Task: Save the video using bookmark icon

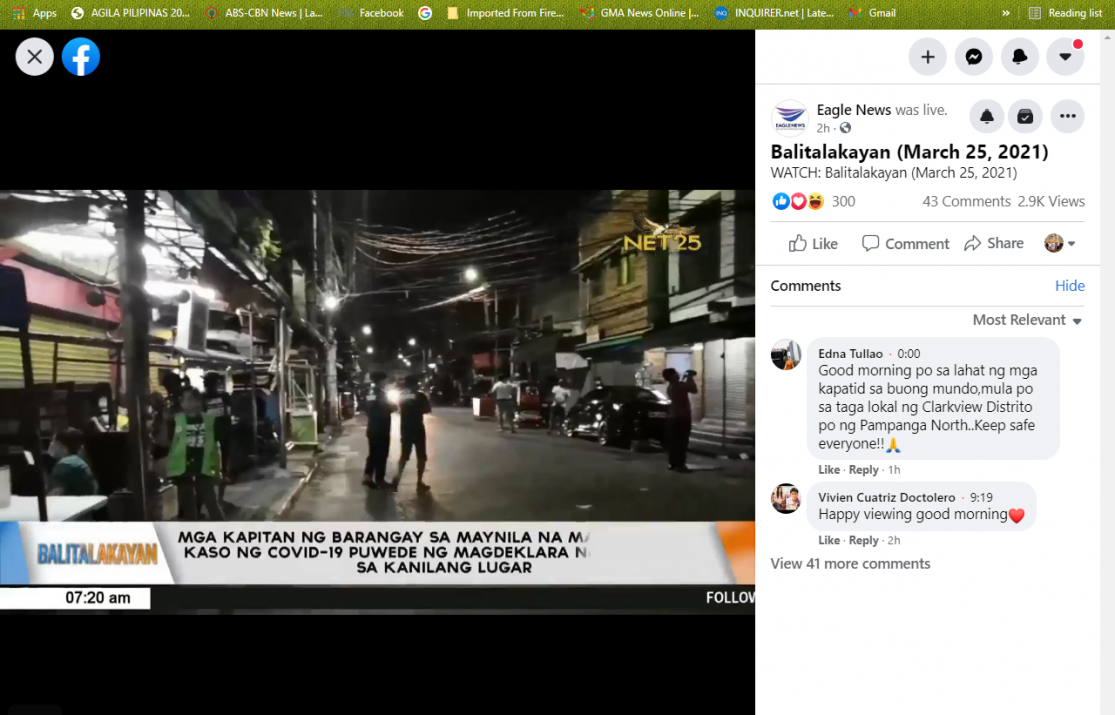Action: [1025, 117]
